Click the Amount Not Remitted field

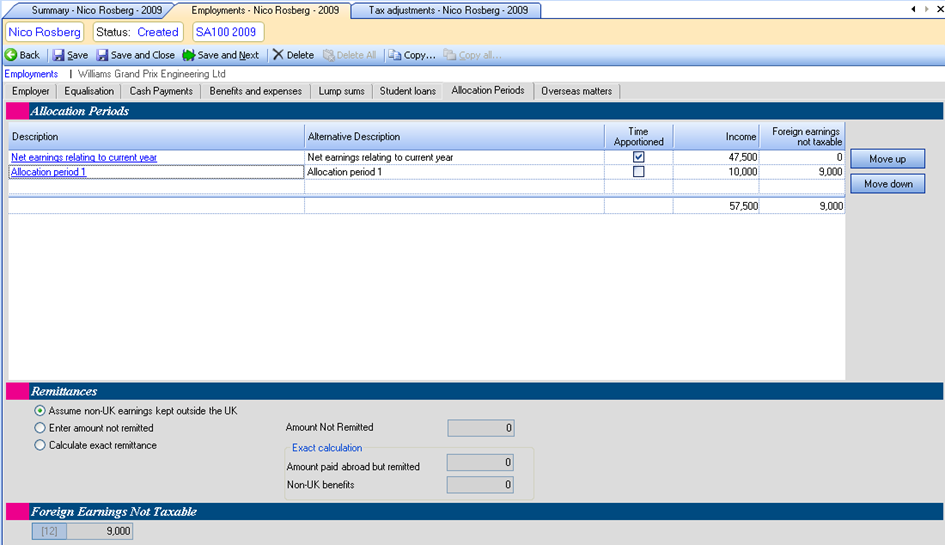point(481,428)
